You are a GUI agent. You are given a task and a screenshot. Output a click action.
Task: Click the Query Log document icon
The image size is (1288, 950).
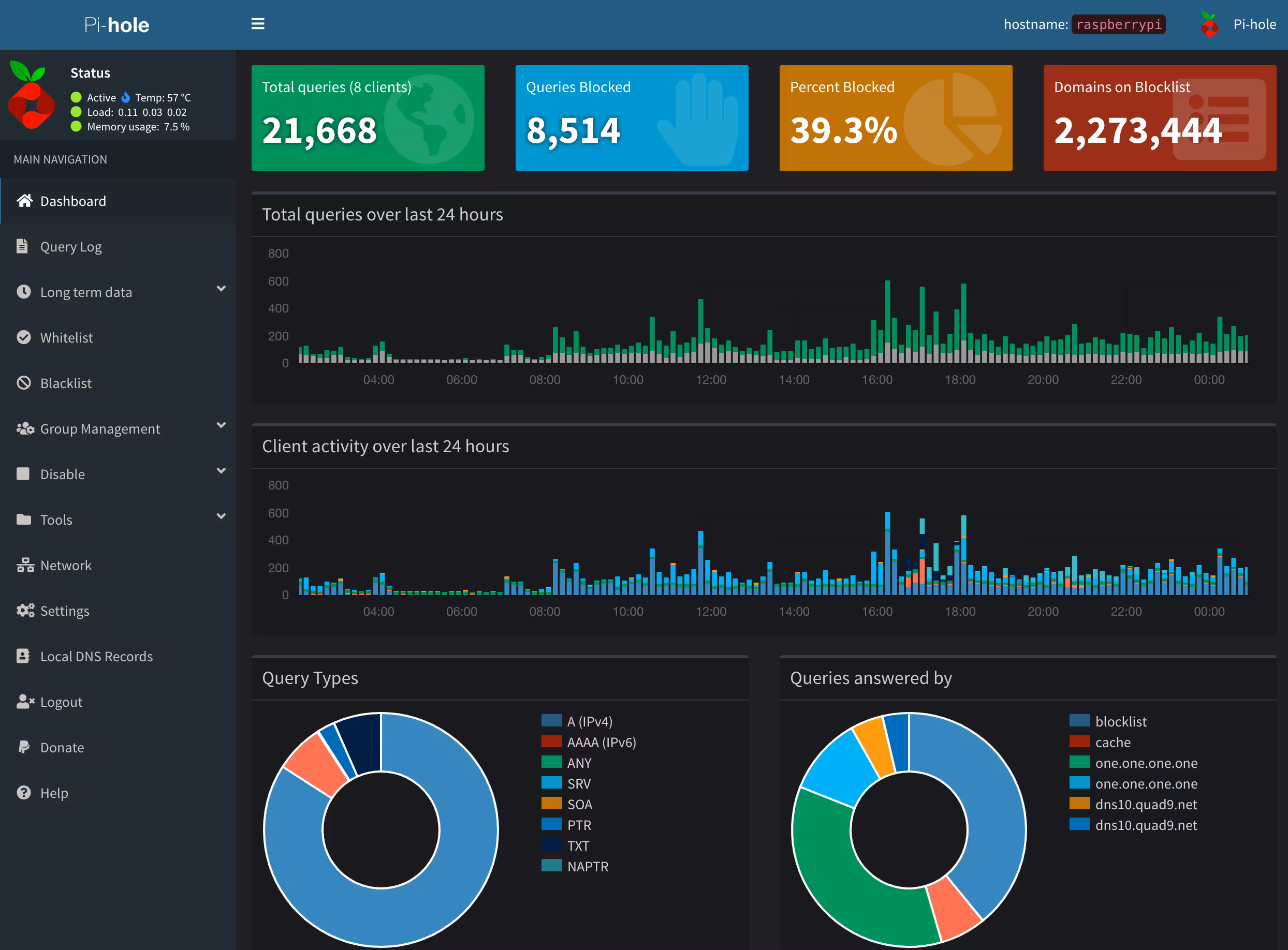coord(22,246)
